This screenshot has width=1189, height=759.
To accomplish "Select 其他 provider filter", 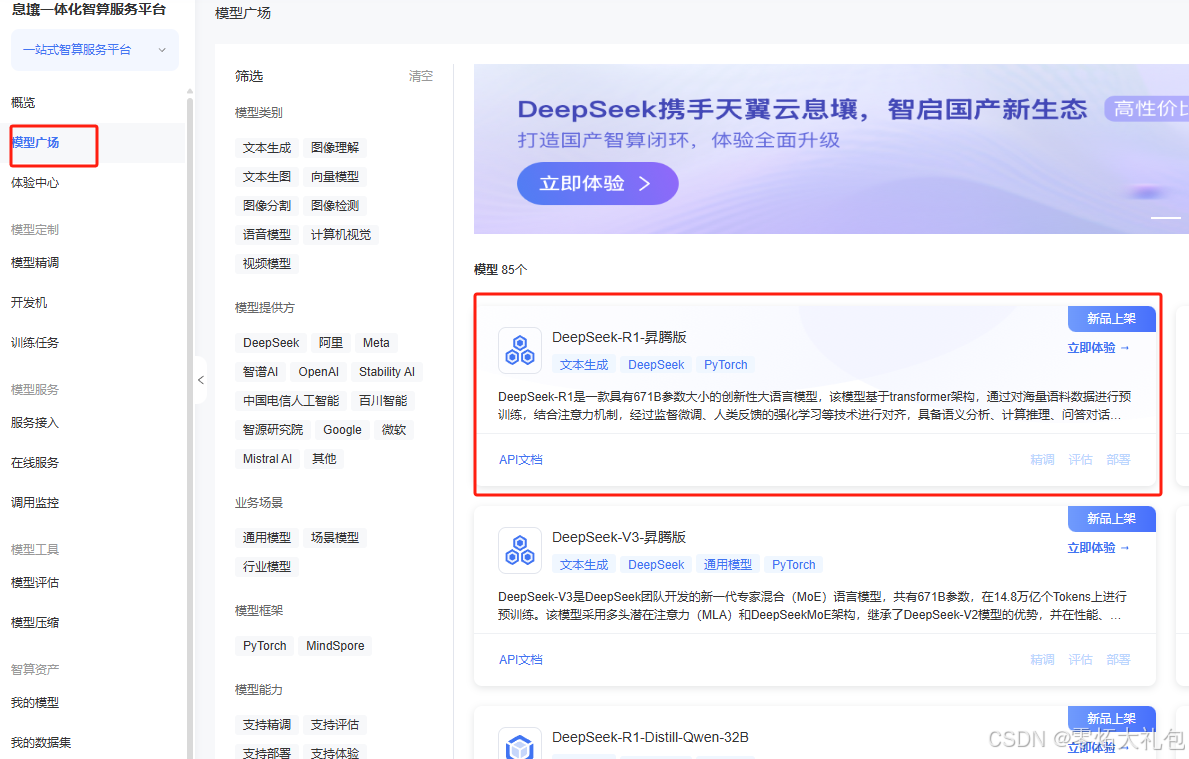I will [324, 459].
